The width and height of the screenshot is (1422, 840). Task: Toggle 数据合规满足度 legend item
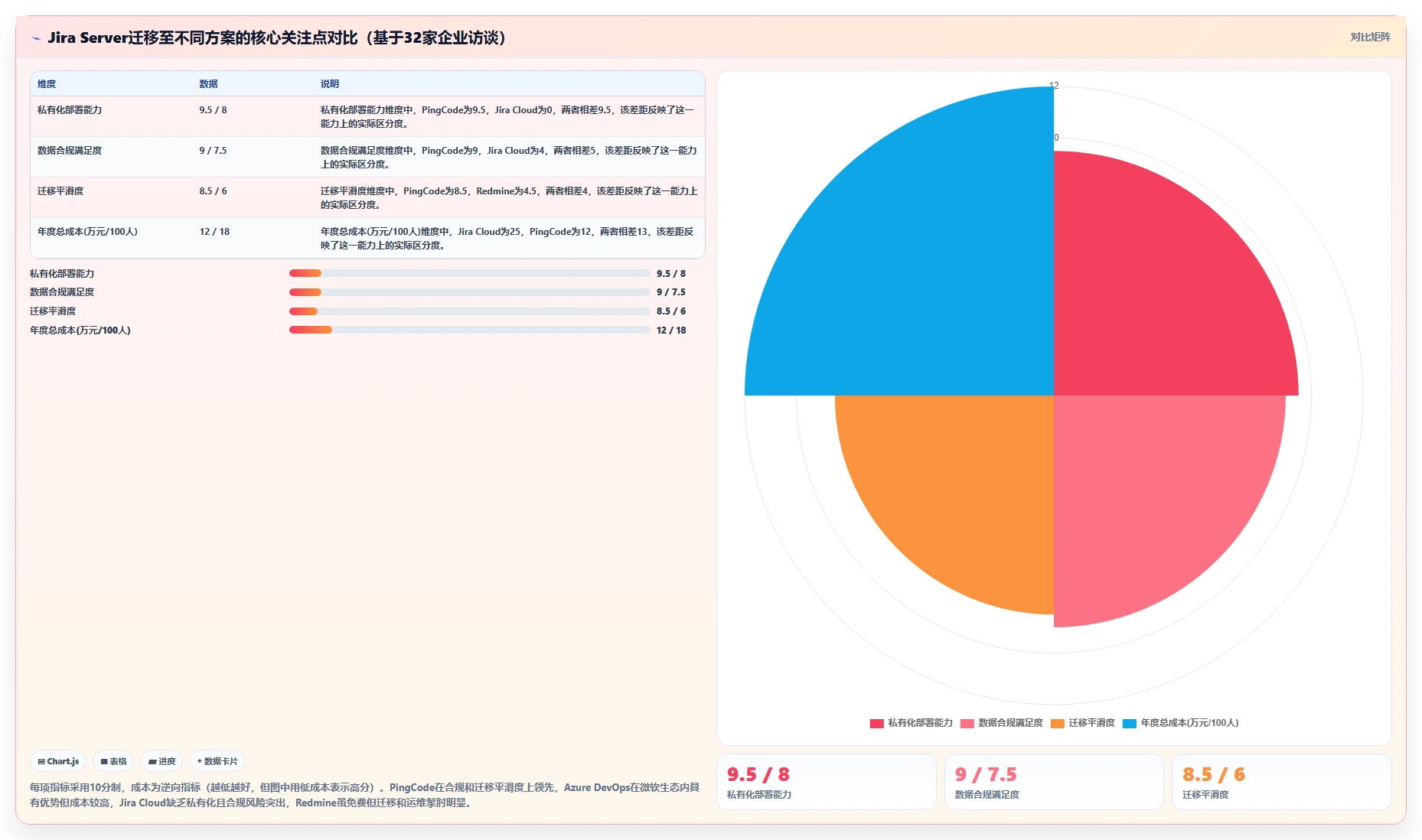(x=1001, y=723)
